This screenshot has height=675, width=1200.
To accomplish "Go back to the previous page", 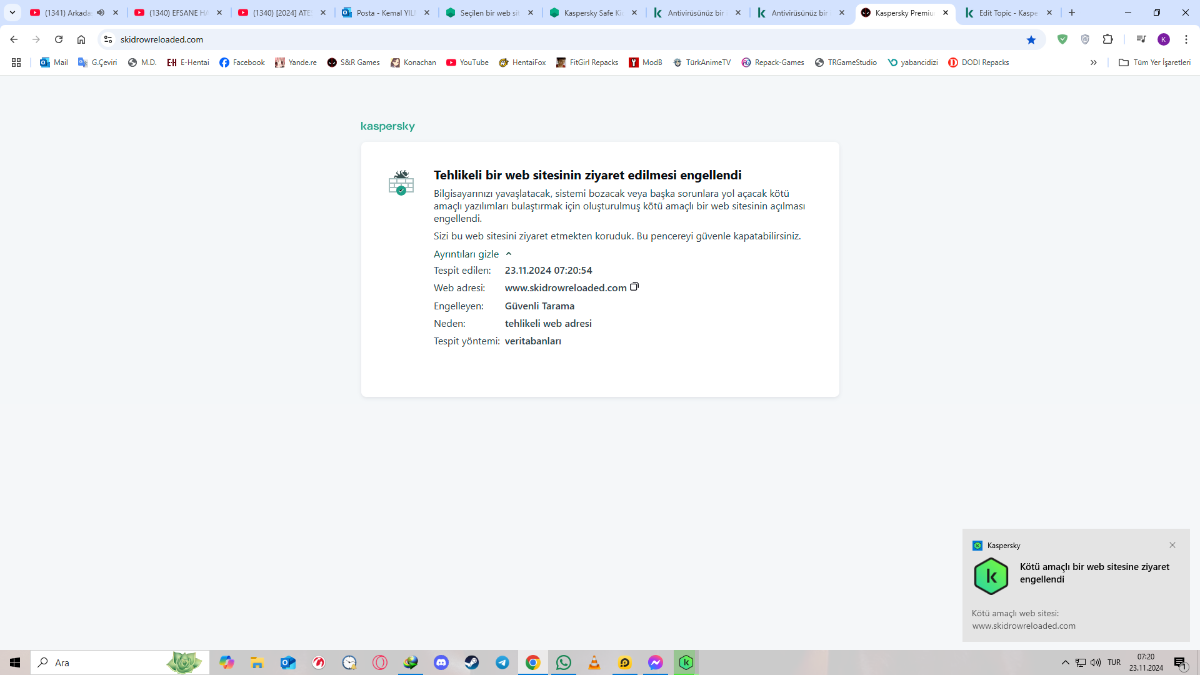I will coord(14,39).
